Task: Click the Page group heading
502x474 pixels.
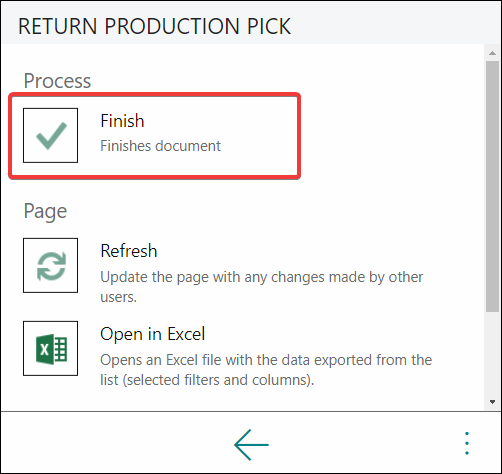Action: 45,211
